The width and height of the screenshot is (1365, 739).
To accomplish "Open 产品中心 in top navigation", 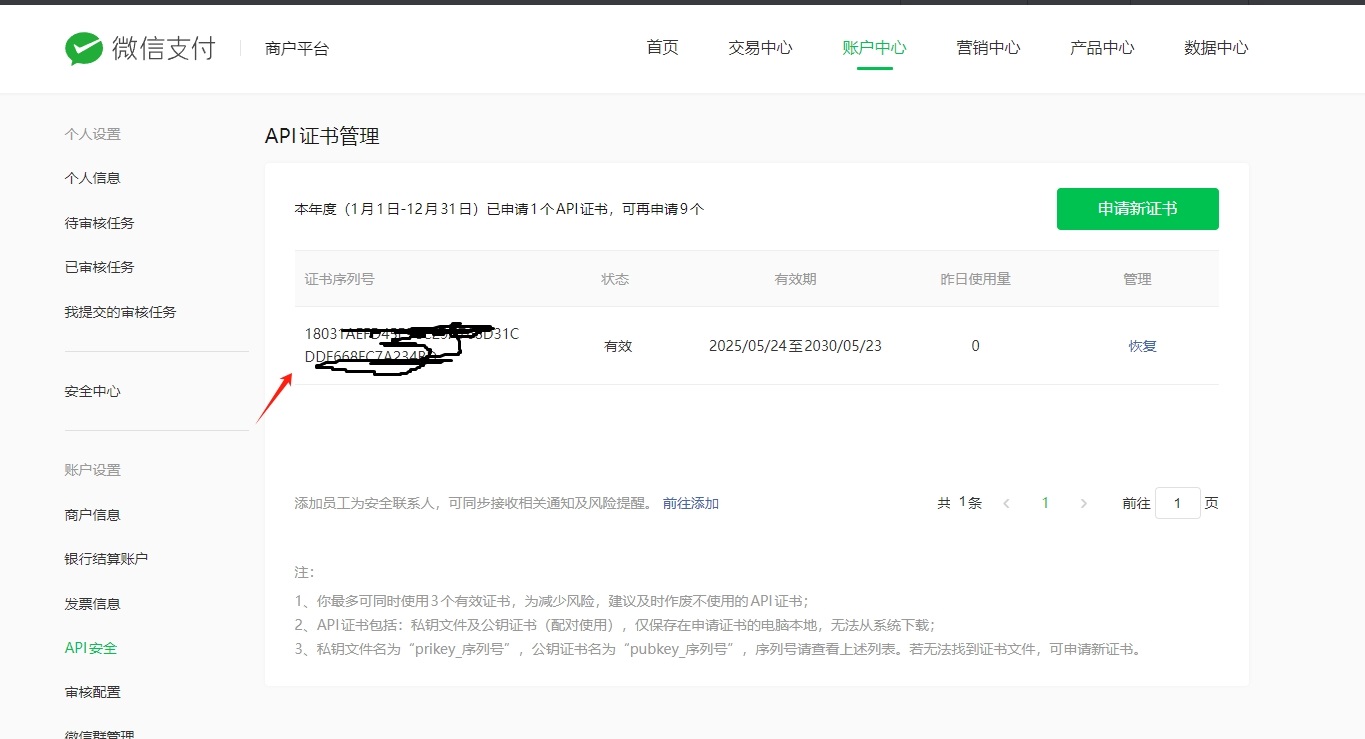I will tap(1102, 48).
